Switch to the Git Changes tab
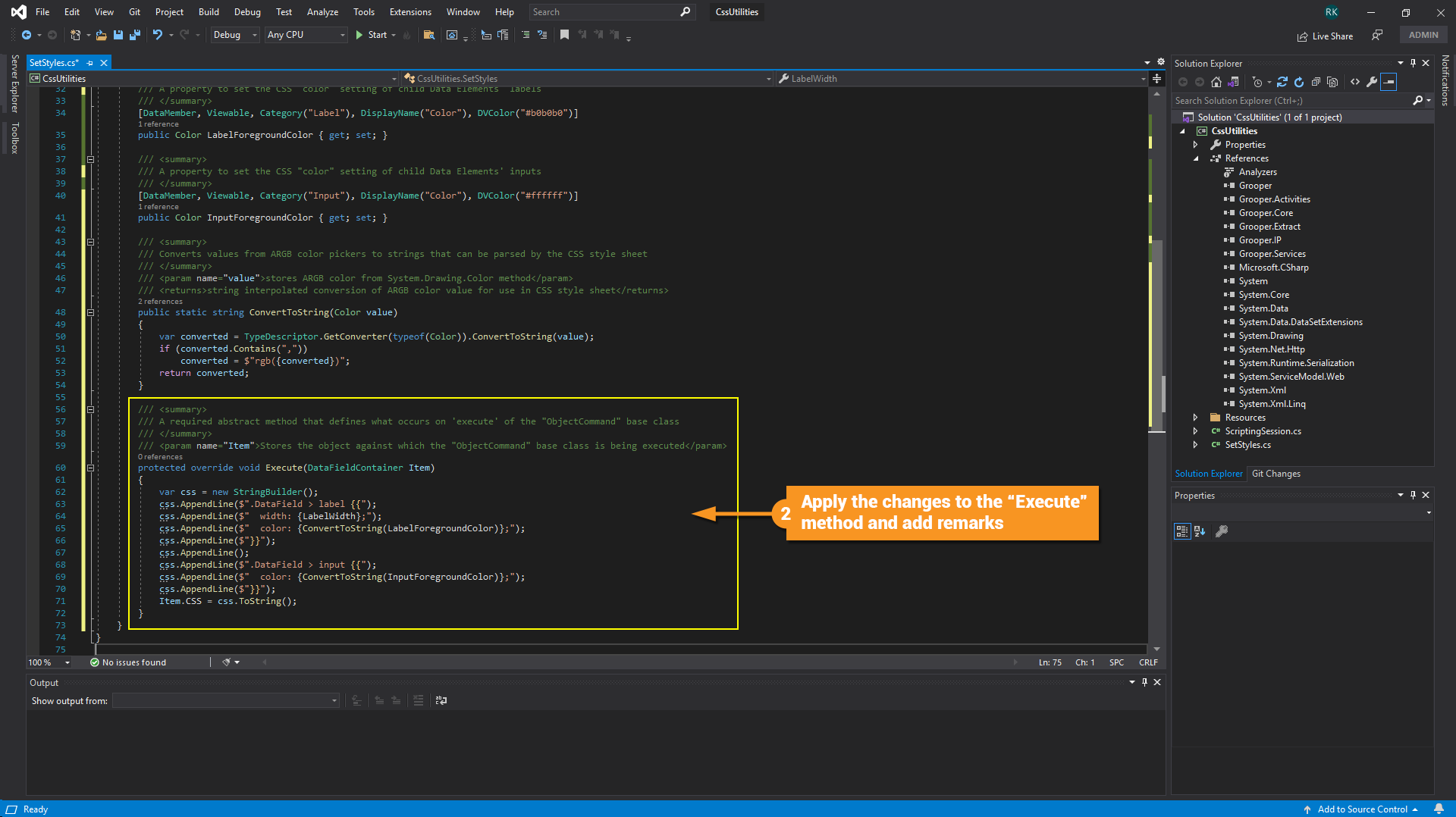Screen dimensions: 1456x817 click(x=1276, y=474)
